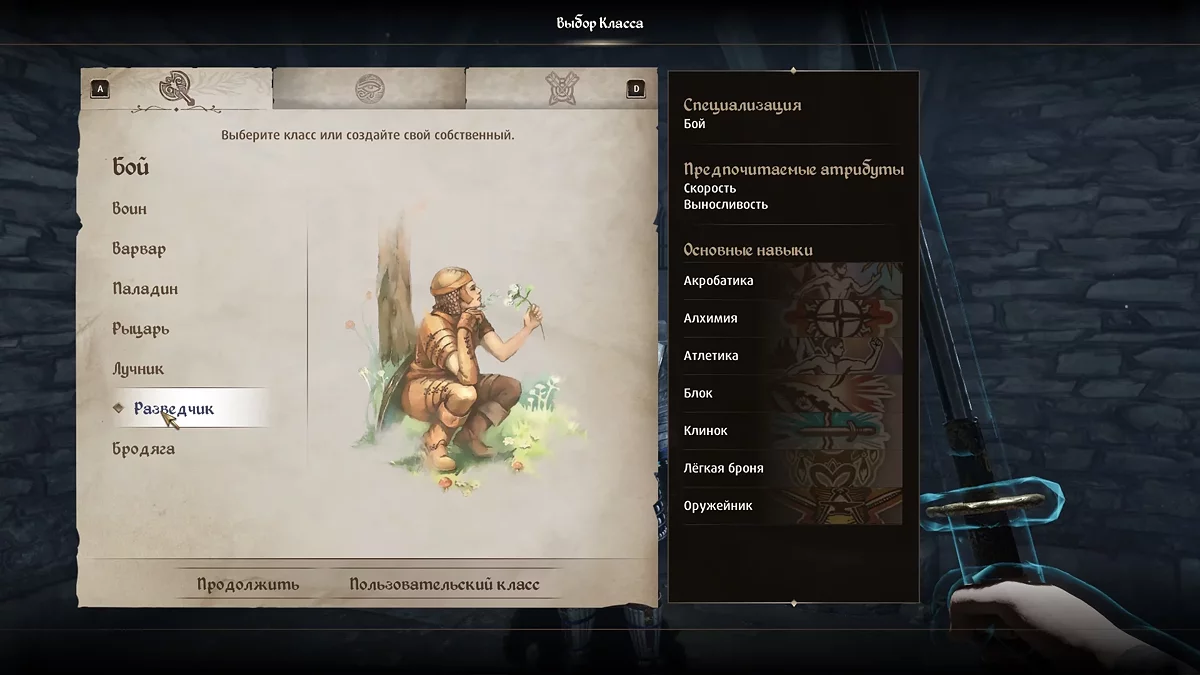Choose the Воин class
Image resolution: width=1200 pixels, height=675 pixels.
coord(130,209)
